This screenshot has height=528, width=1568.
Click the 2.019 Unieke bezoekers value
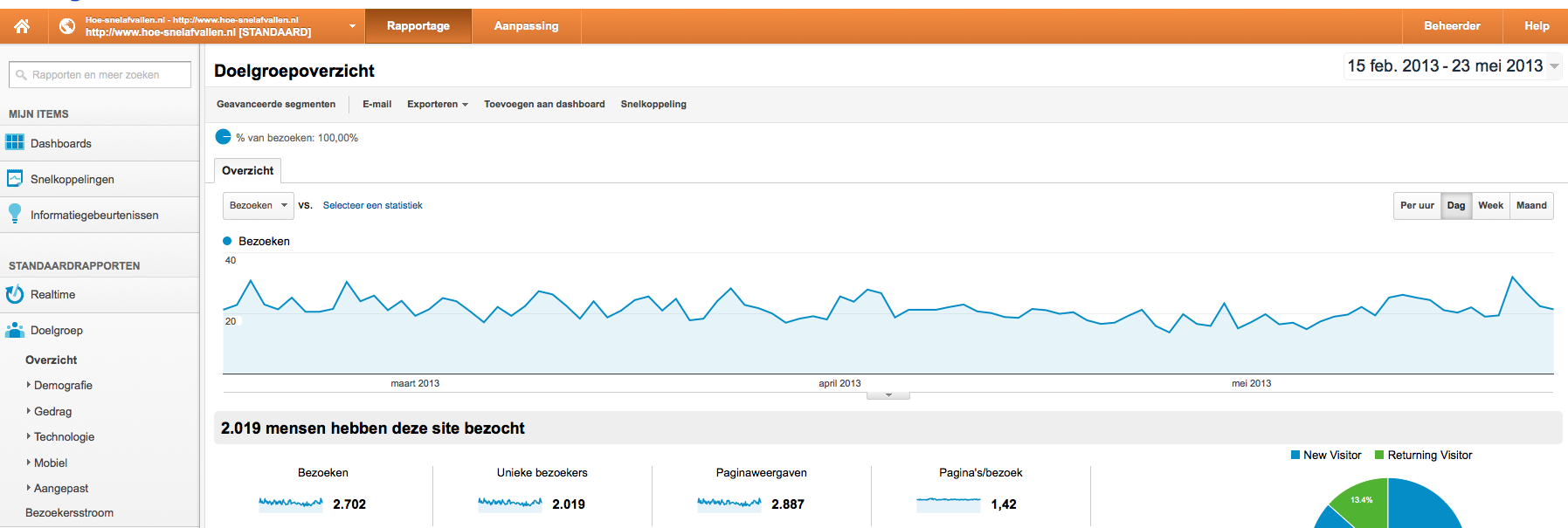pos(569,504)
